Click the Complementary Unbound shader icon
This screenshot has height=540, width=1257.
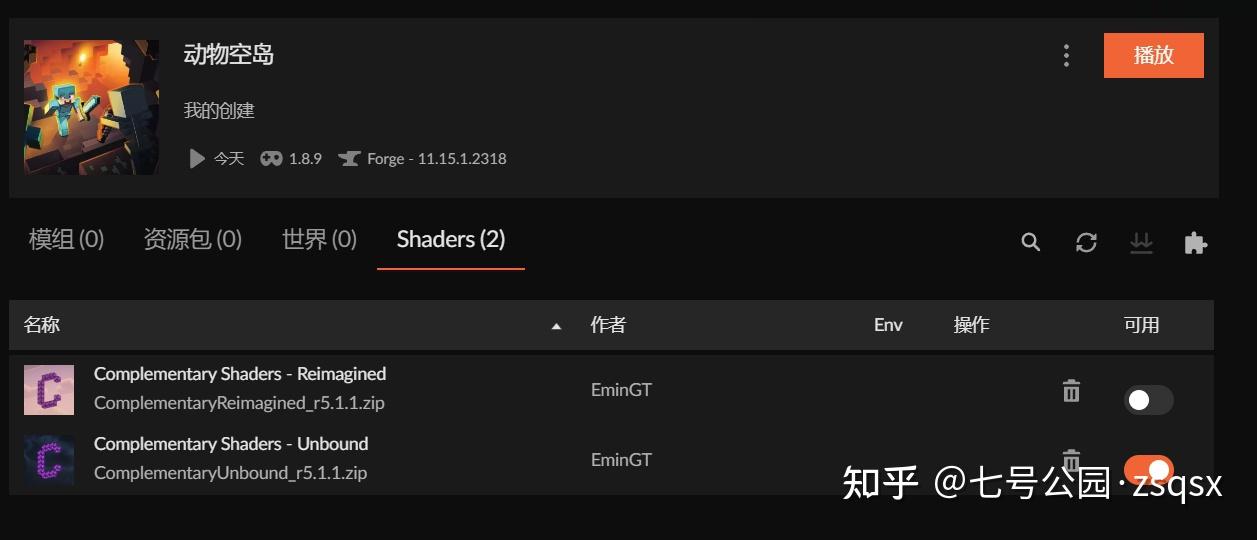click(49, 460)
